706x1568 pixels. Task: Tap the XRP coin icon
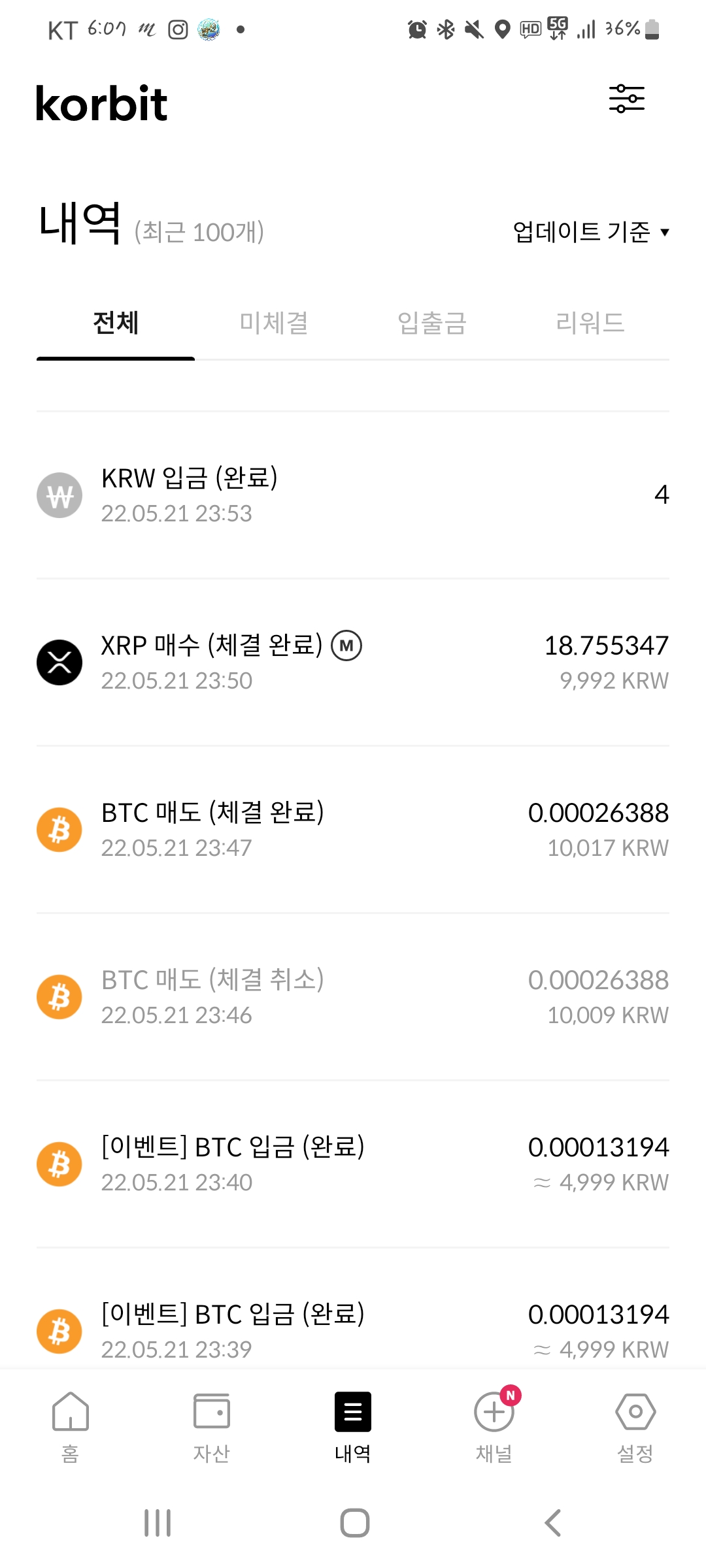click(x=59, y=662)
